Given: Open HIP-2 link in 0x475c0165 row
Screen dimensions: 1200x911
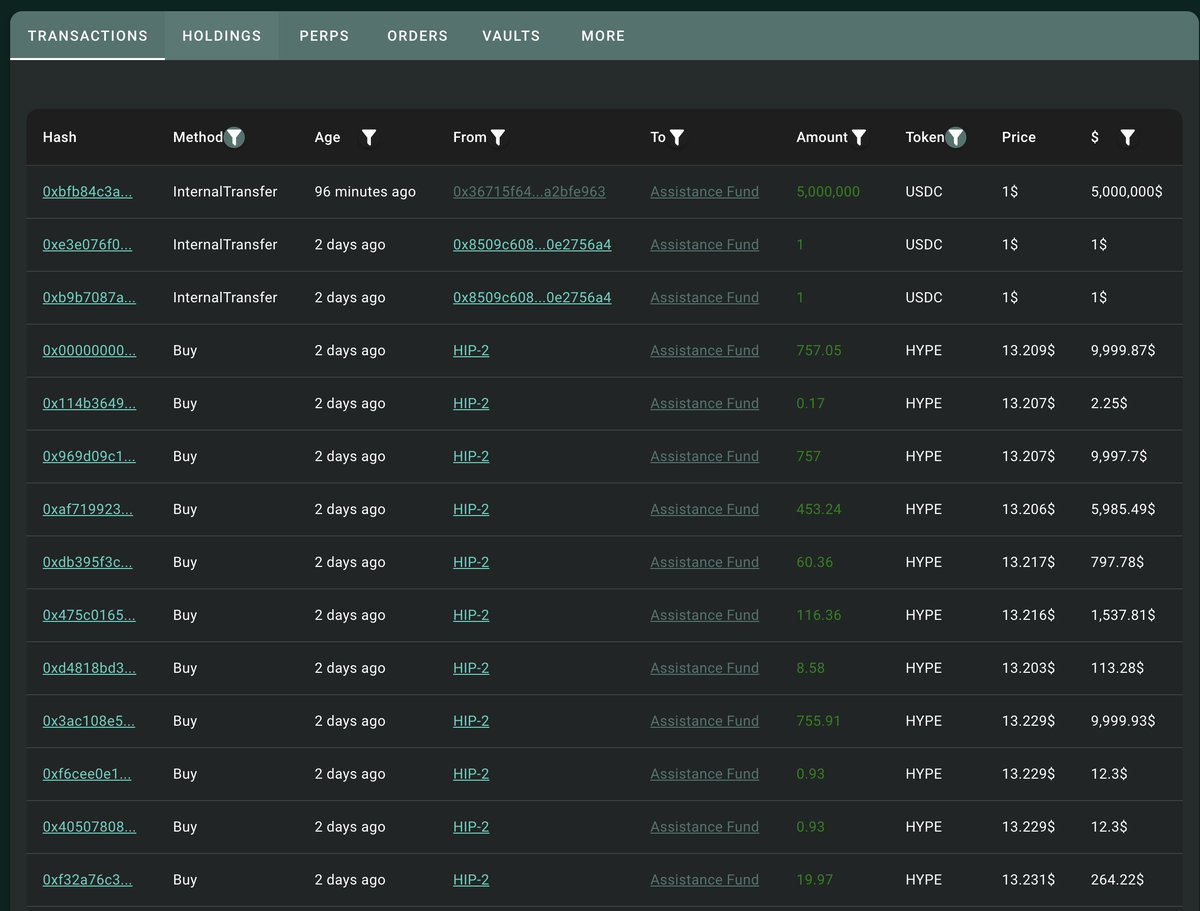Looking at the screenshot, I should coord(471,616).
